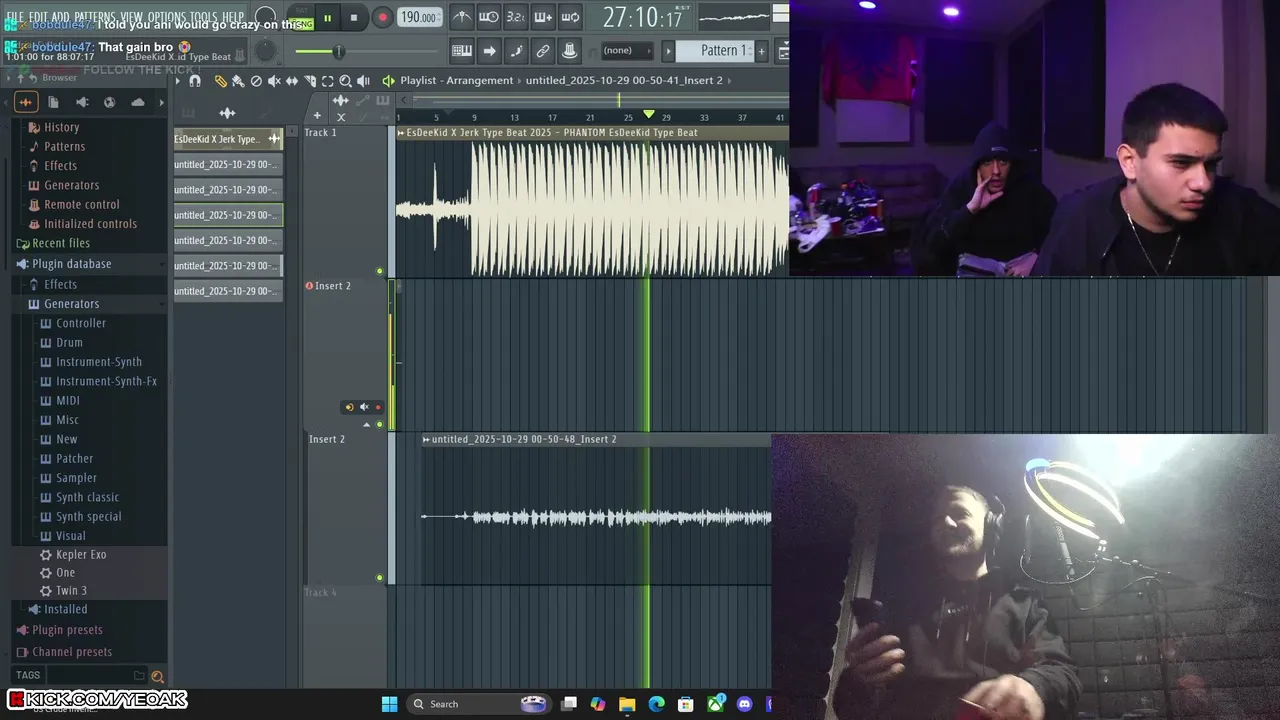Open browser cloud tab

click(x=138, y=102)
